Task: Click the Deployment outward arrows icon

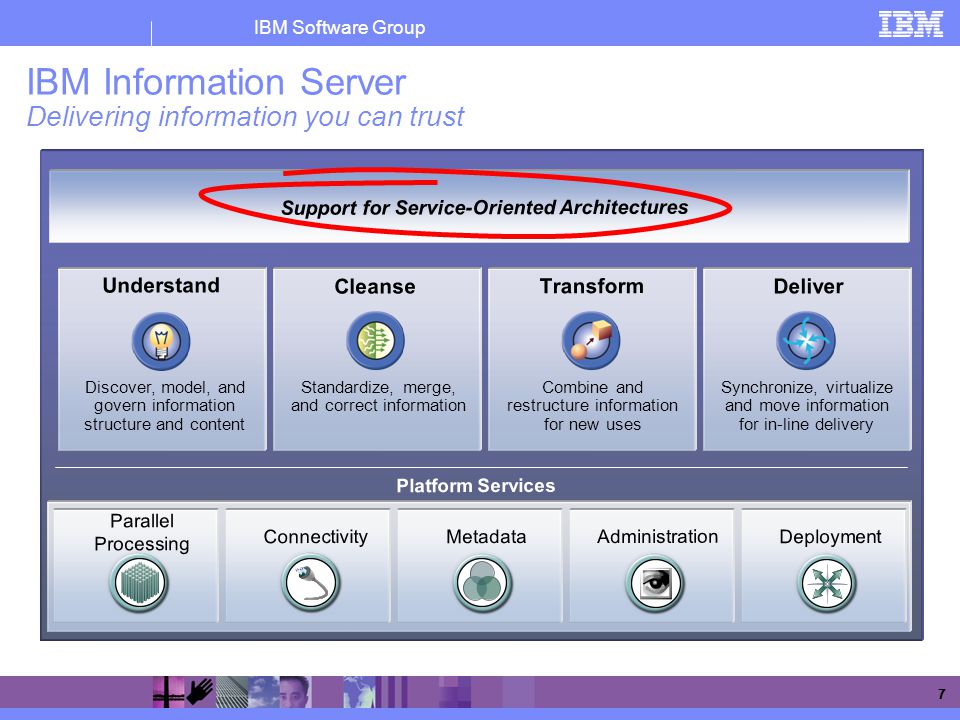Action: point(827,583)
